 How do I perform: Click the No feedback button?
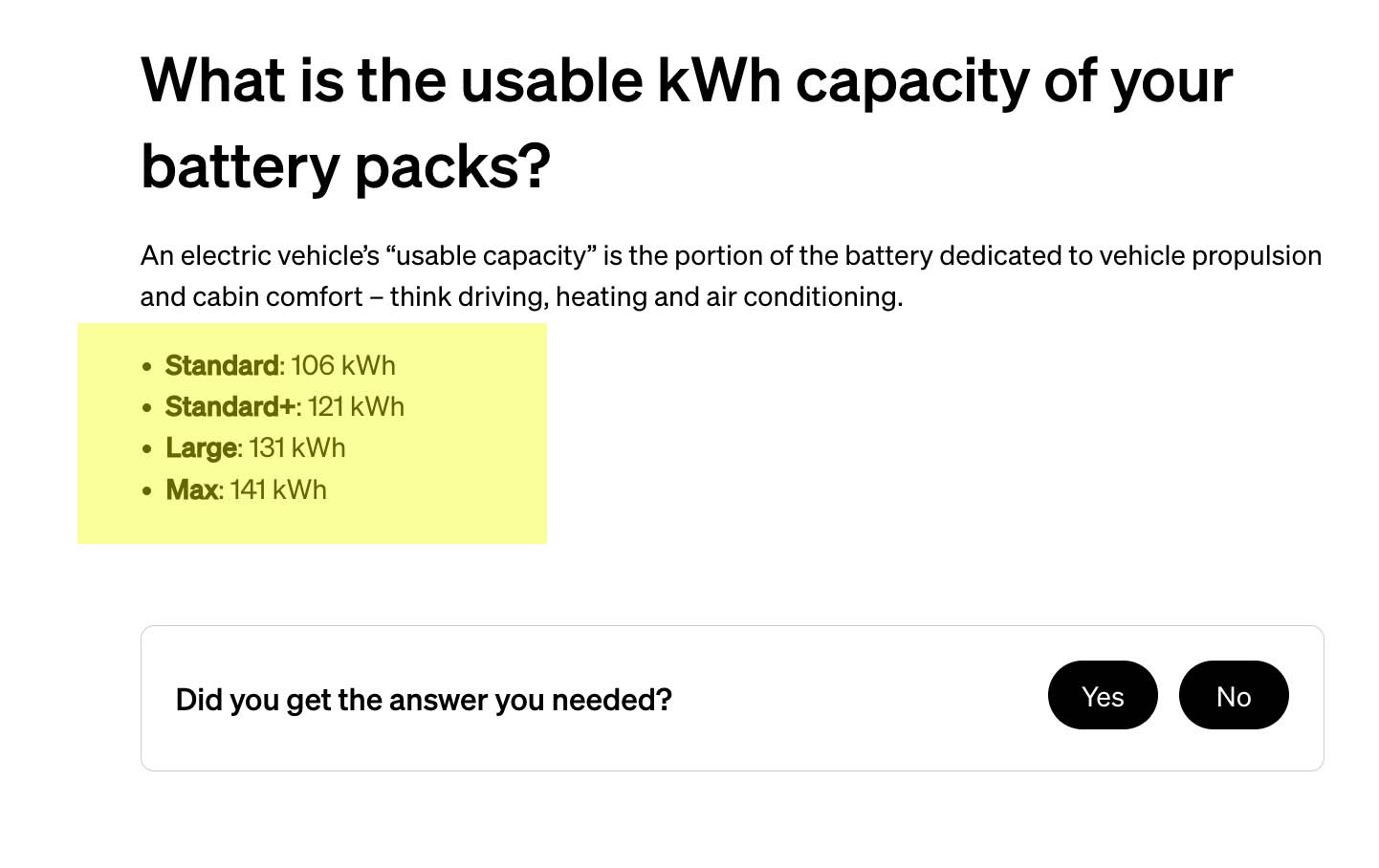click(x=1234, y=696)
